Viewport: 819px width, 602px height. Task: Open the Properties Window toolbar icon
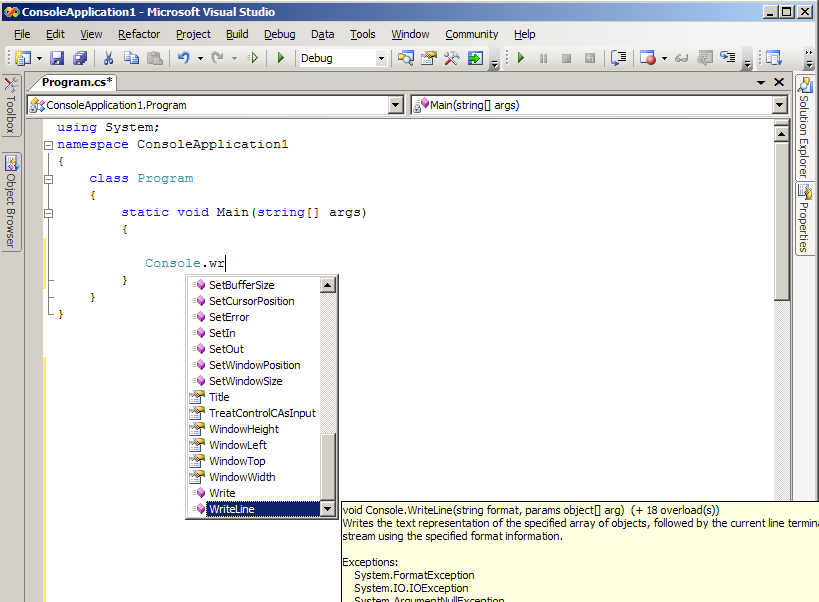429,58
